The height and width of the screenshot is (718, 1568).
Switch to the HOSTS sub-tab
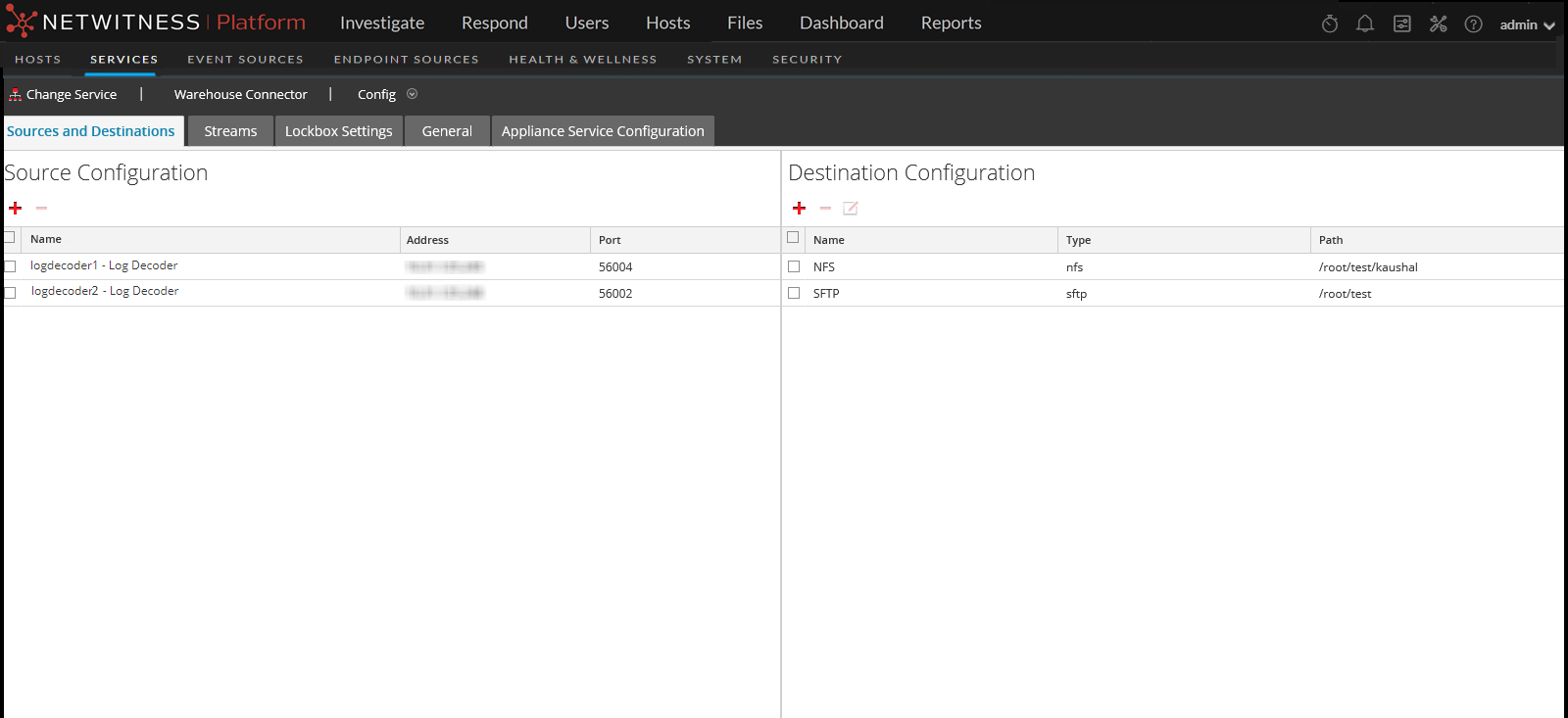[x=38, y=60]
